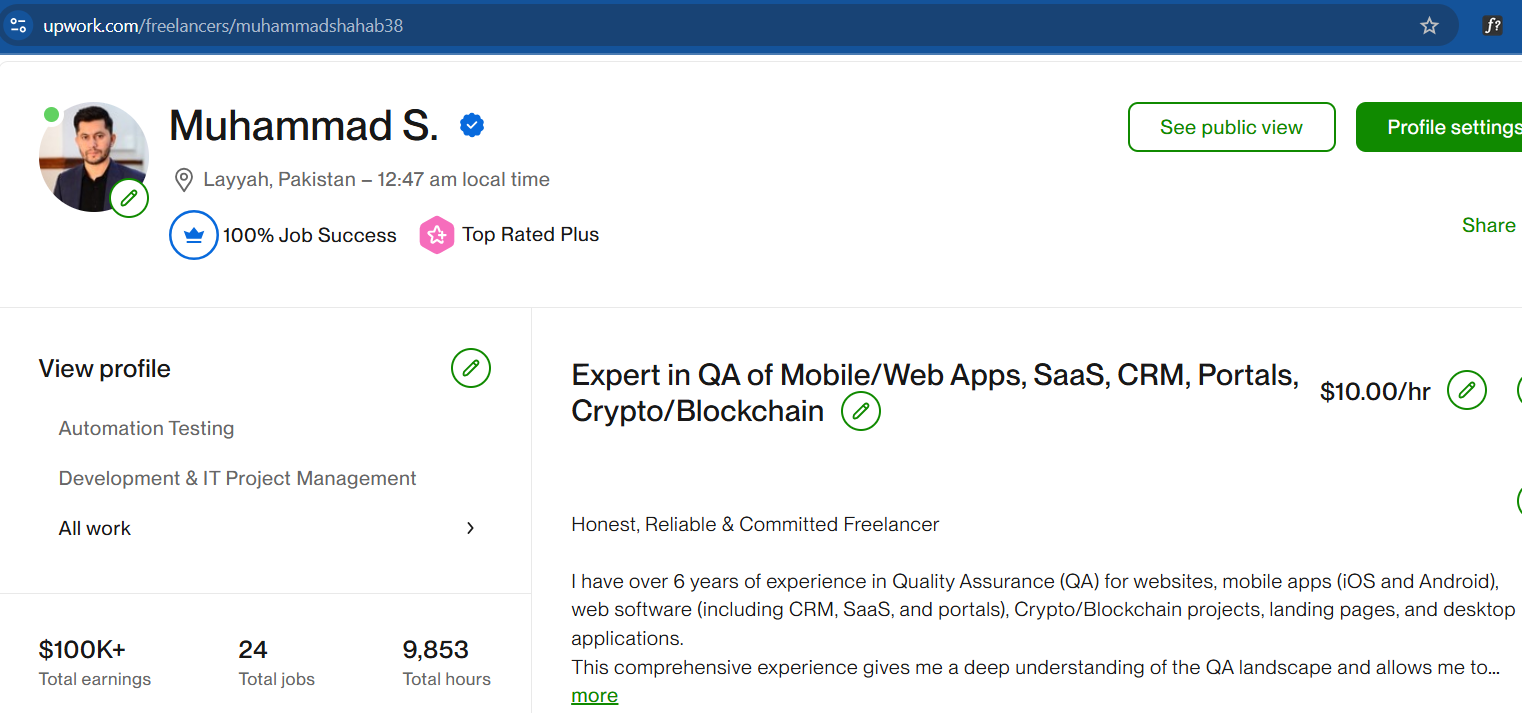1522x713 pixels.
Task: Edit the $10.00/hr hourly rate
Action: point(1467,390)
